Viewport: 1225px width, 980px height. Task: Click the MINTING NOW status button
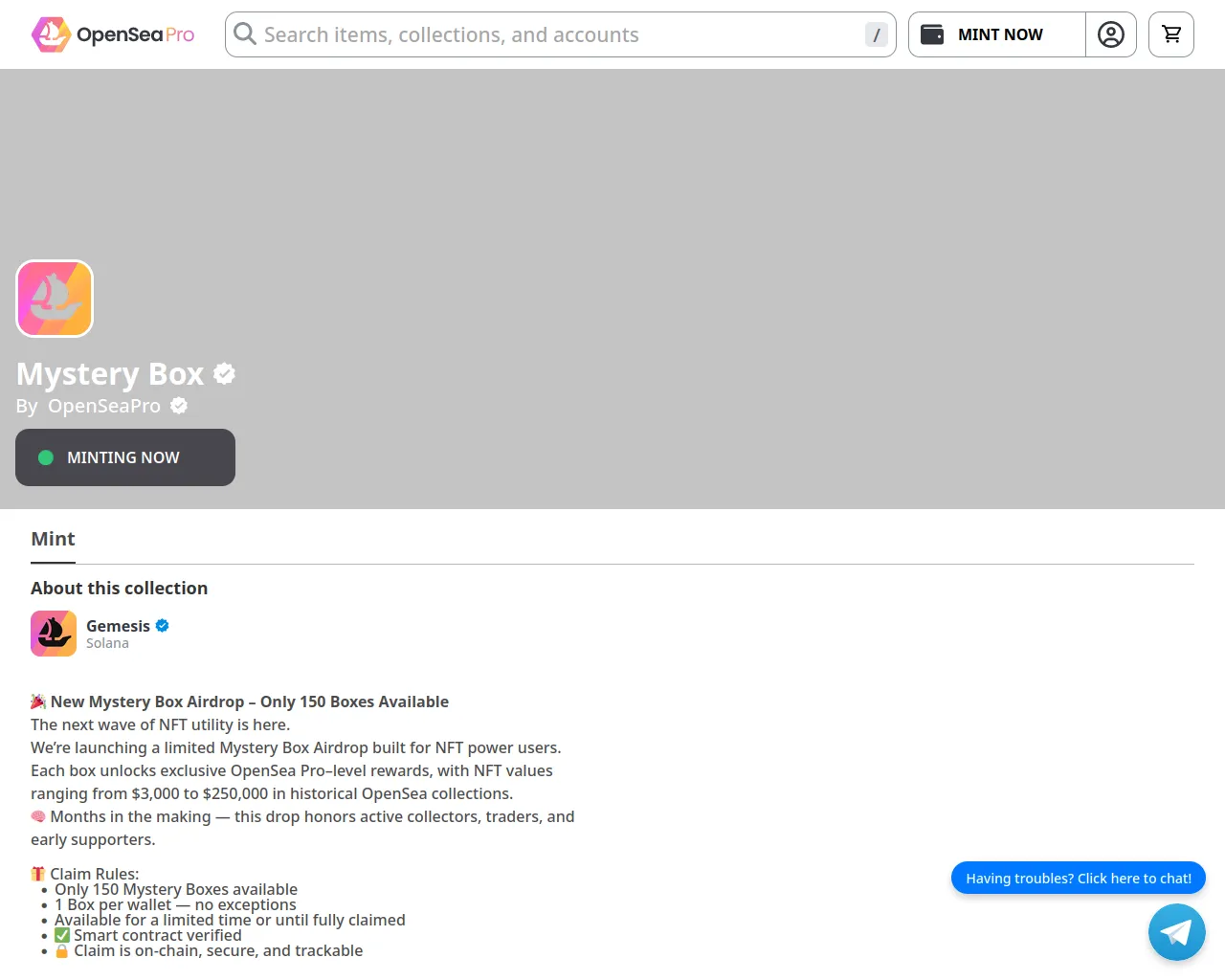(x=125, y=457)
